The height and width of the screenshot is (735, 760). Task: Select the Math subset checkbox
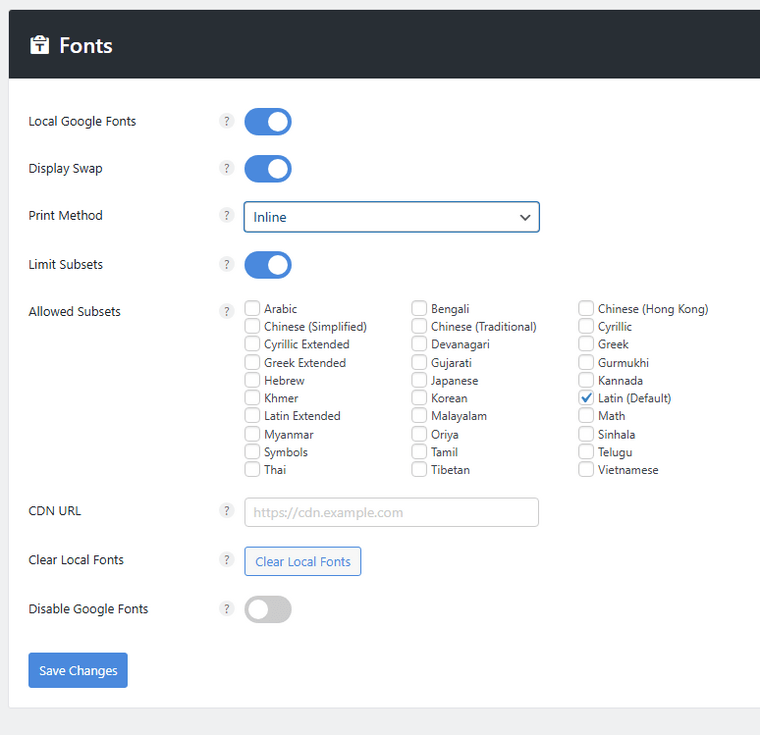coord(586,415)
